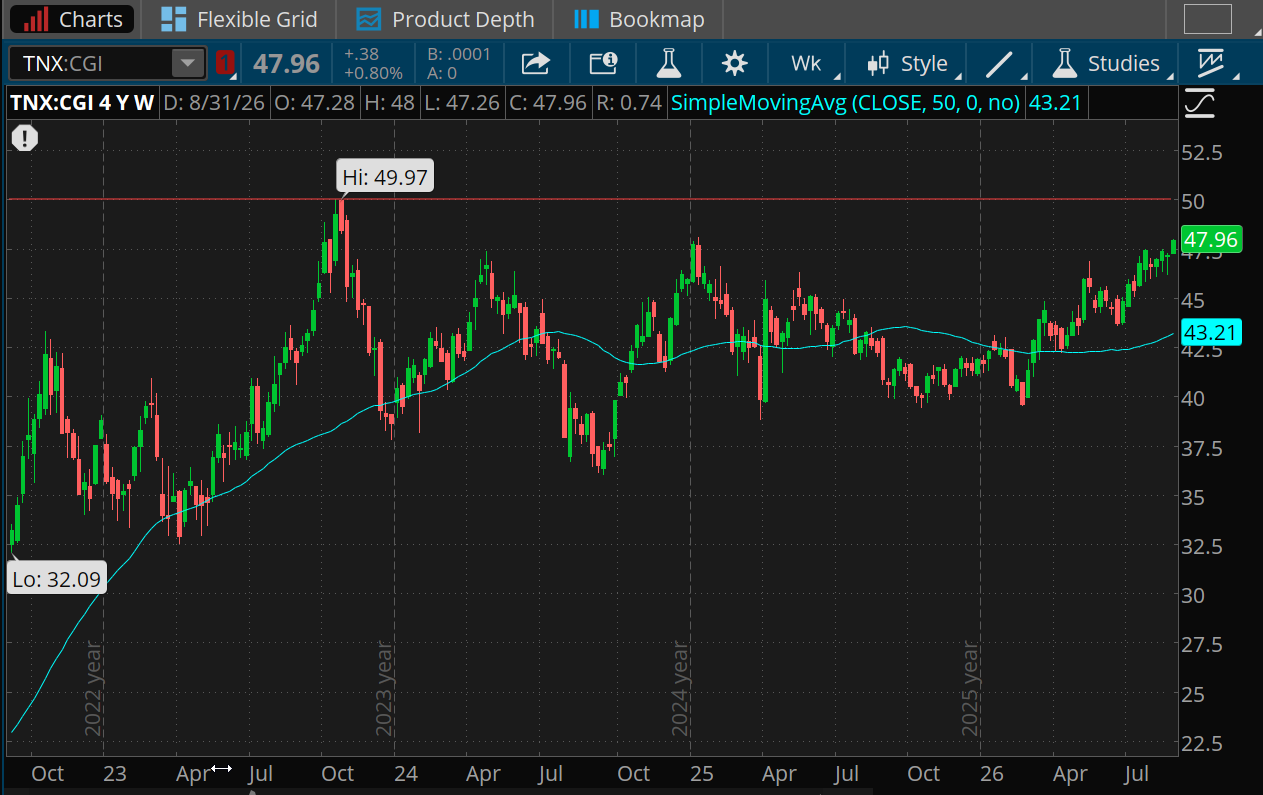Click the 2024 year vertical marker label
Screen dimensions: 1263x795
tap(680, 689)
